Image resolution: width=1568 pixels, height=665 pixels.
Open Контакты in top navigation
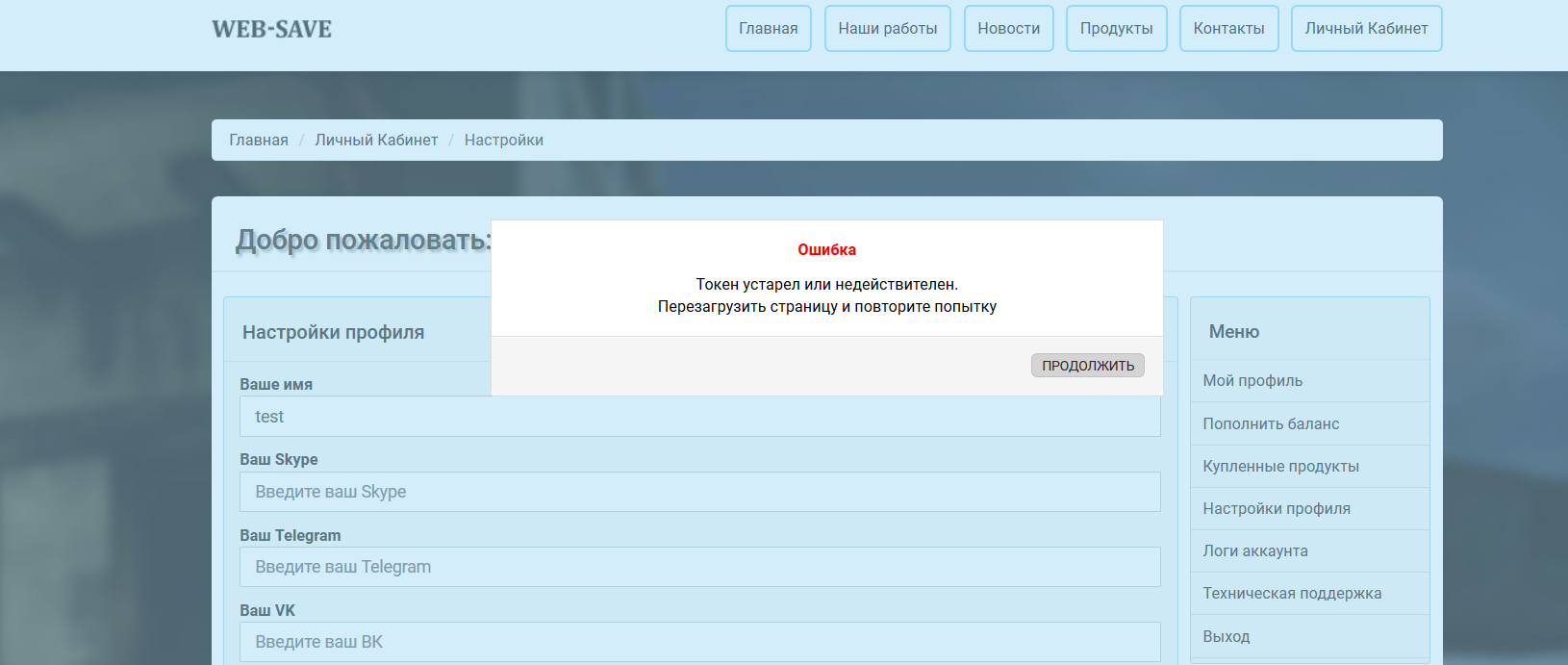click(1229, 29)
